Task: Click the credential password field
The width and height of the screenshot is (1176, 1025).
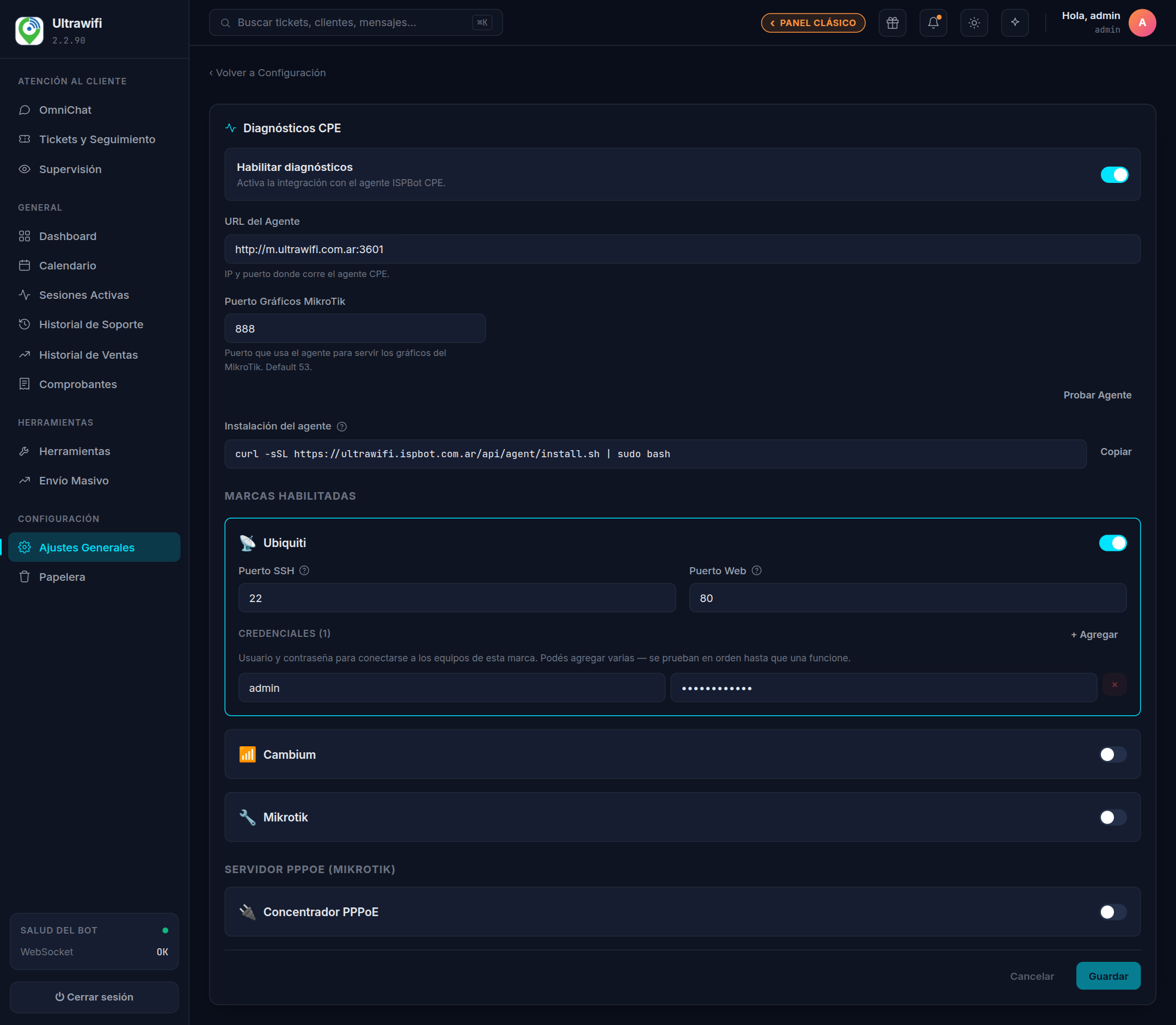Action: click(x=884, y=688)
